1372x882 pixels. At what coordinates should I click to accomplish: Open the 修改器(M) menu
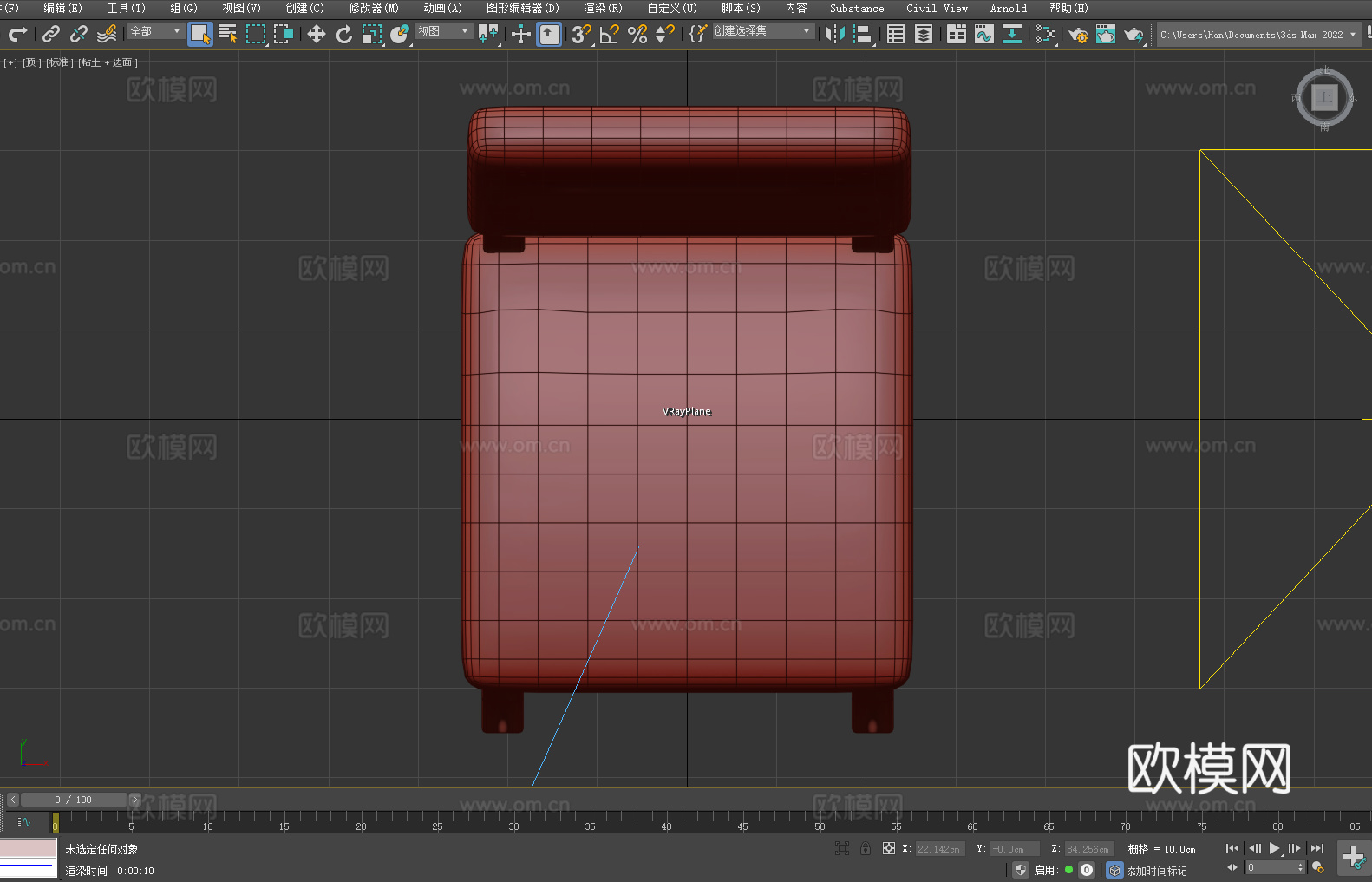pos(374,8)
